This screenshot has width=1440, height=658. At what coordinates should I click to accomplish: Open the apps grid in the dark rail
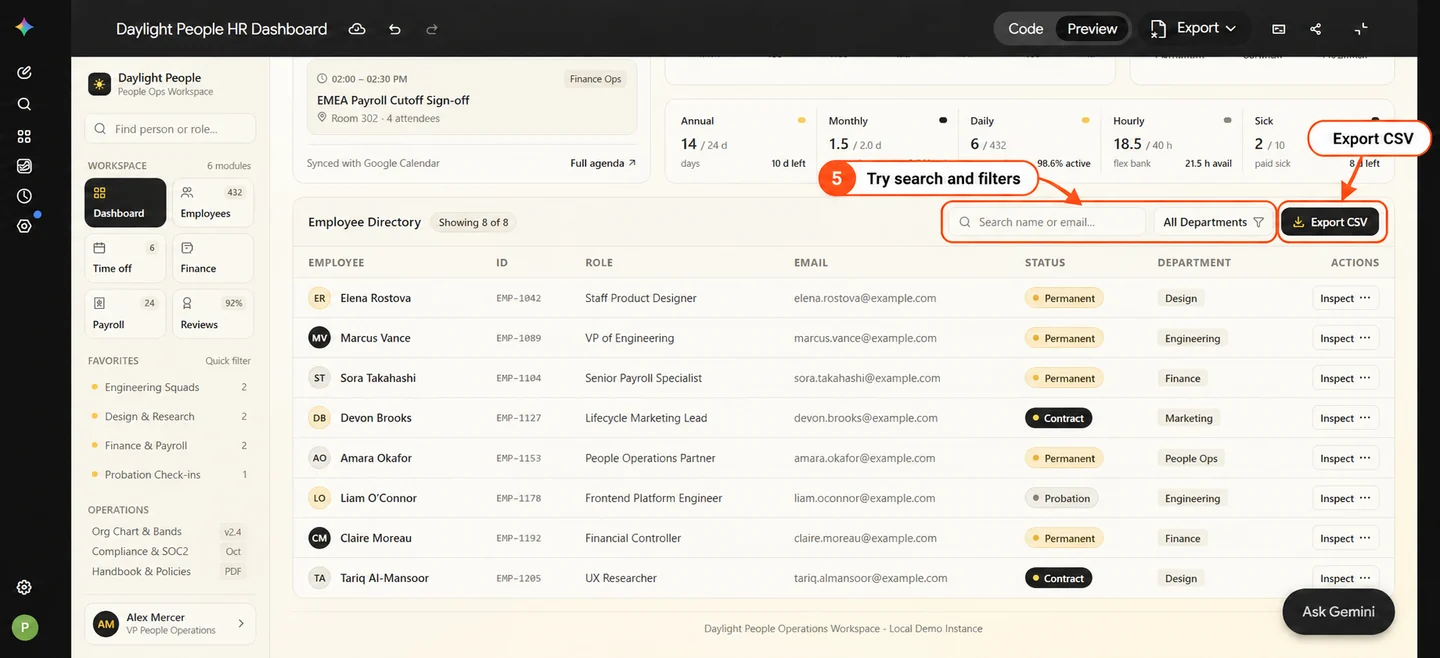click(x=24, y=136)
